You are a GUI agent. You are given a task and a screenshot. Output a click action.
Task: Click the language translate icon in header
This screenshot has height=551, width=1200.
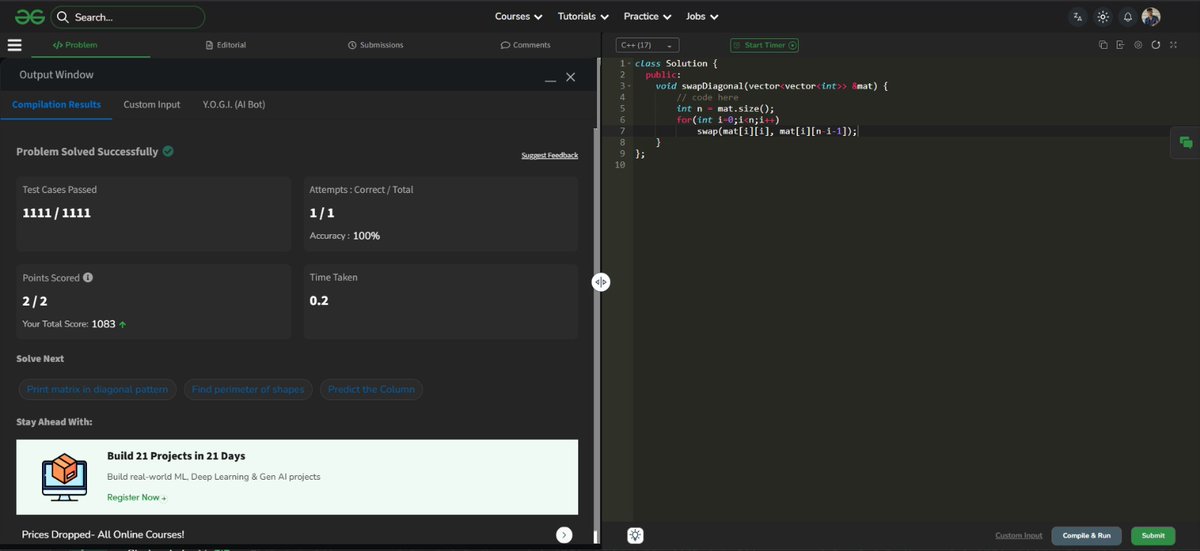click(x=1077, y=17)
